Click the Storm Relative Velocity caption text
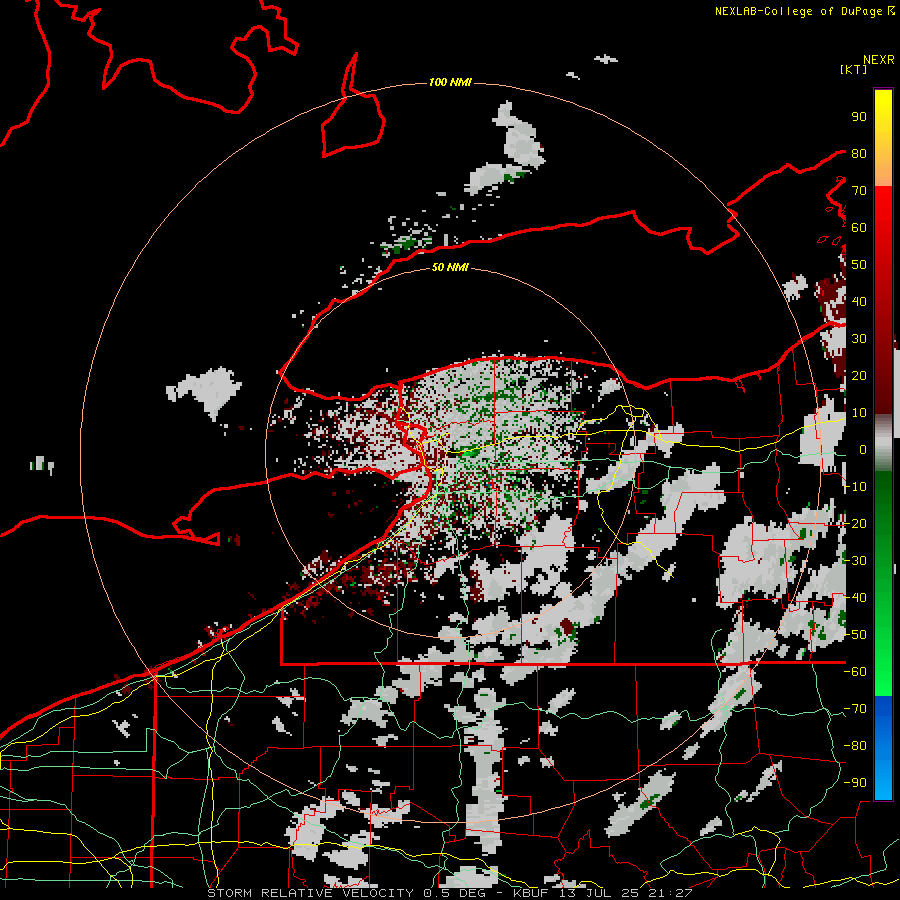Viewport: 900px width, 900px height. click(450, 893)
